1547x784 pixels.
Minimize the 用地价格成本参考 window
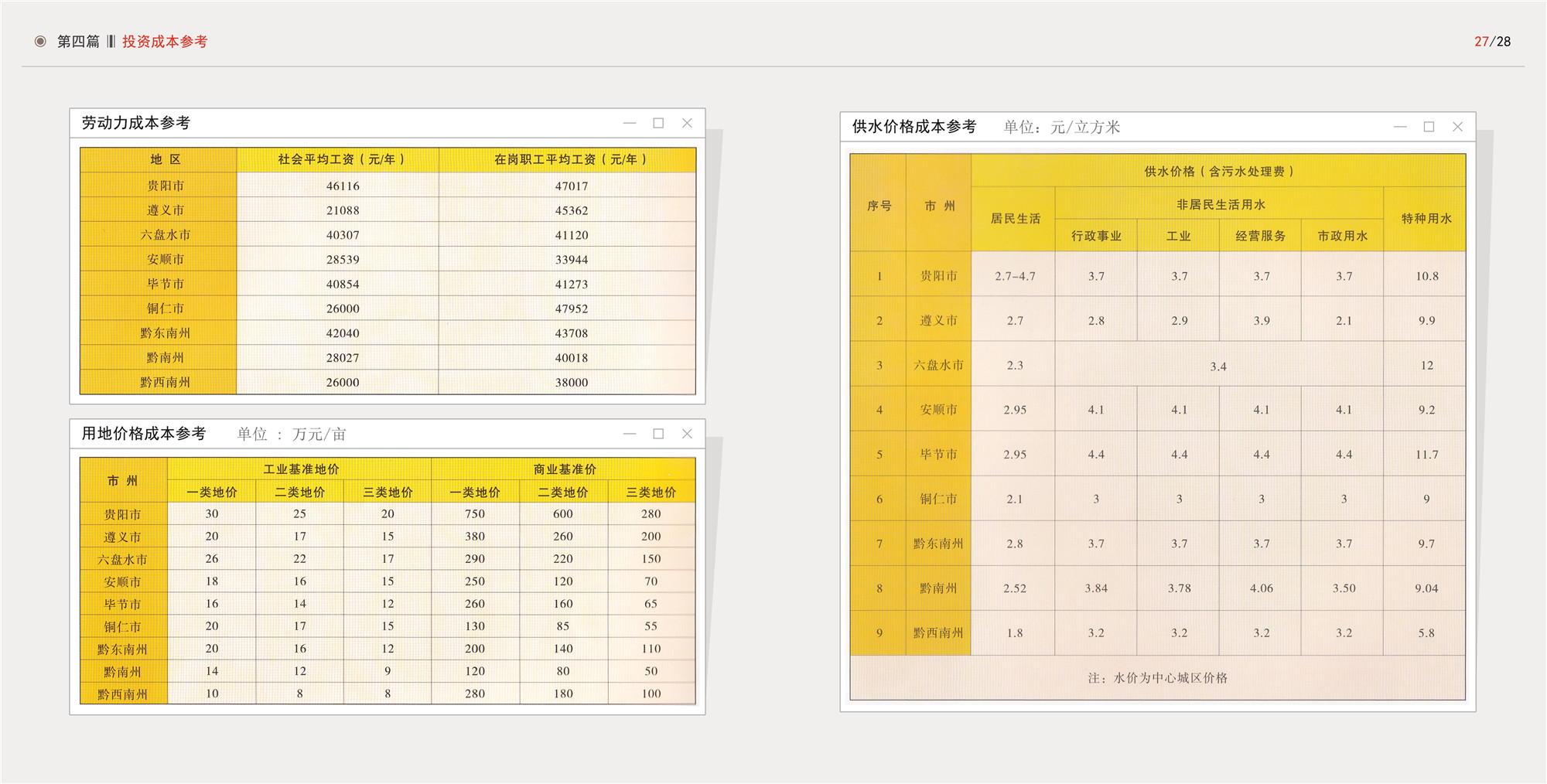click(630, 434)
